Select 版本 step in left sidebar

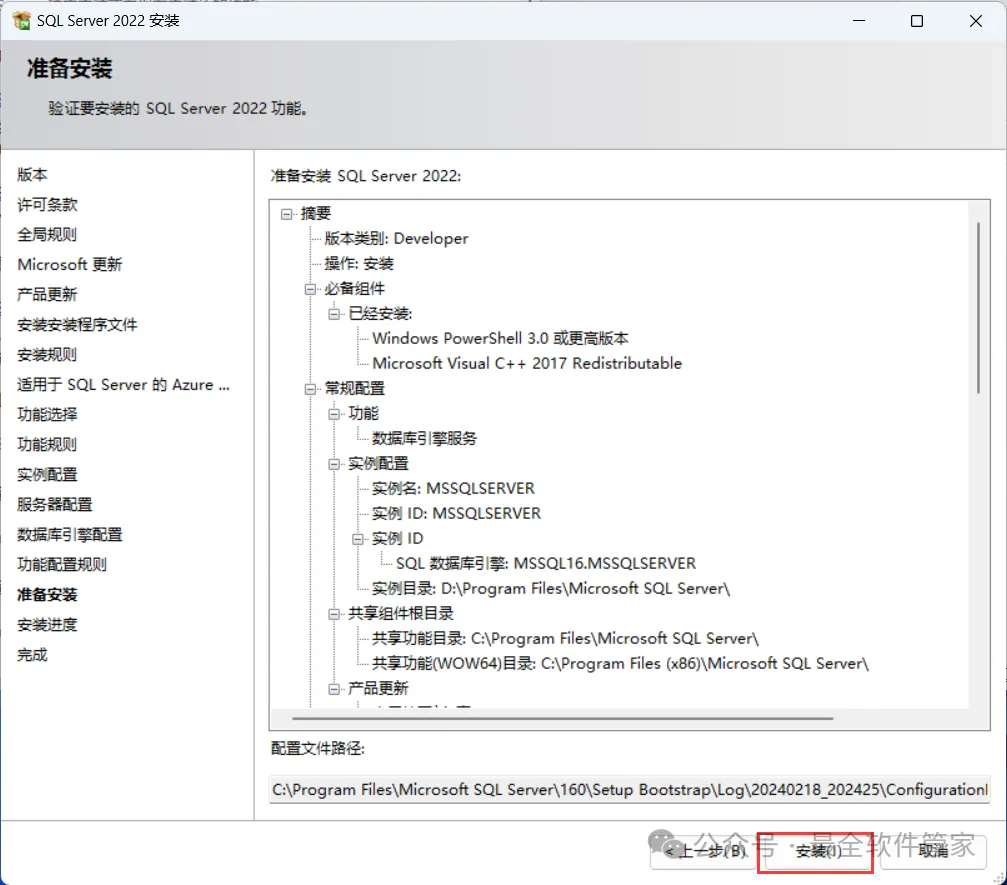[x=32, y=175]
